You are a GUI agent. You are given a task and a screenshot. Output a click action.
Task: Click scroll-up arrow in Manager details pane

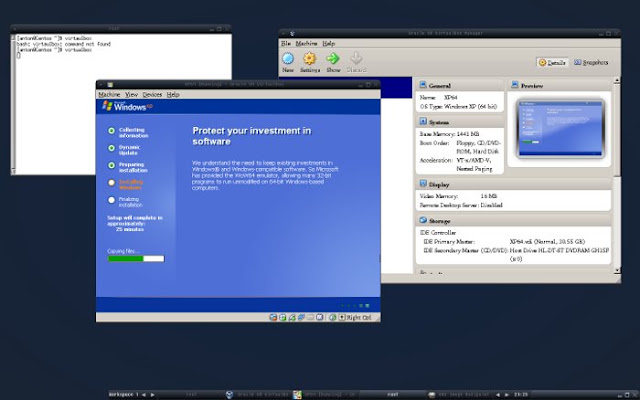coord(617,80)
